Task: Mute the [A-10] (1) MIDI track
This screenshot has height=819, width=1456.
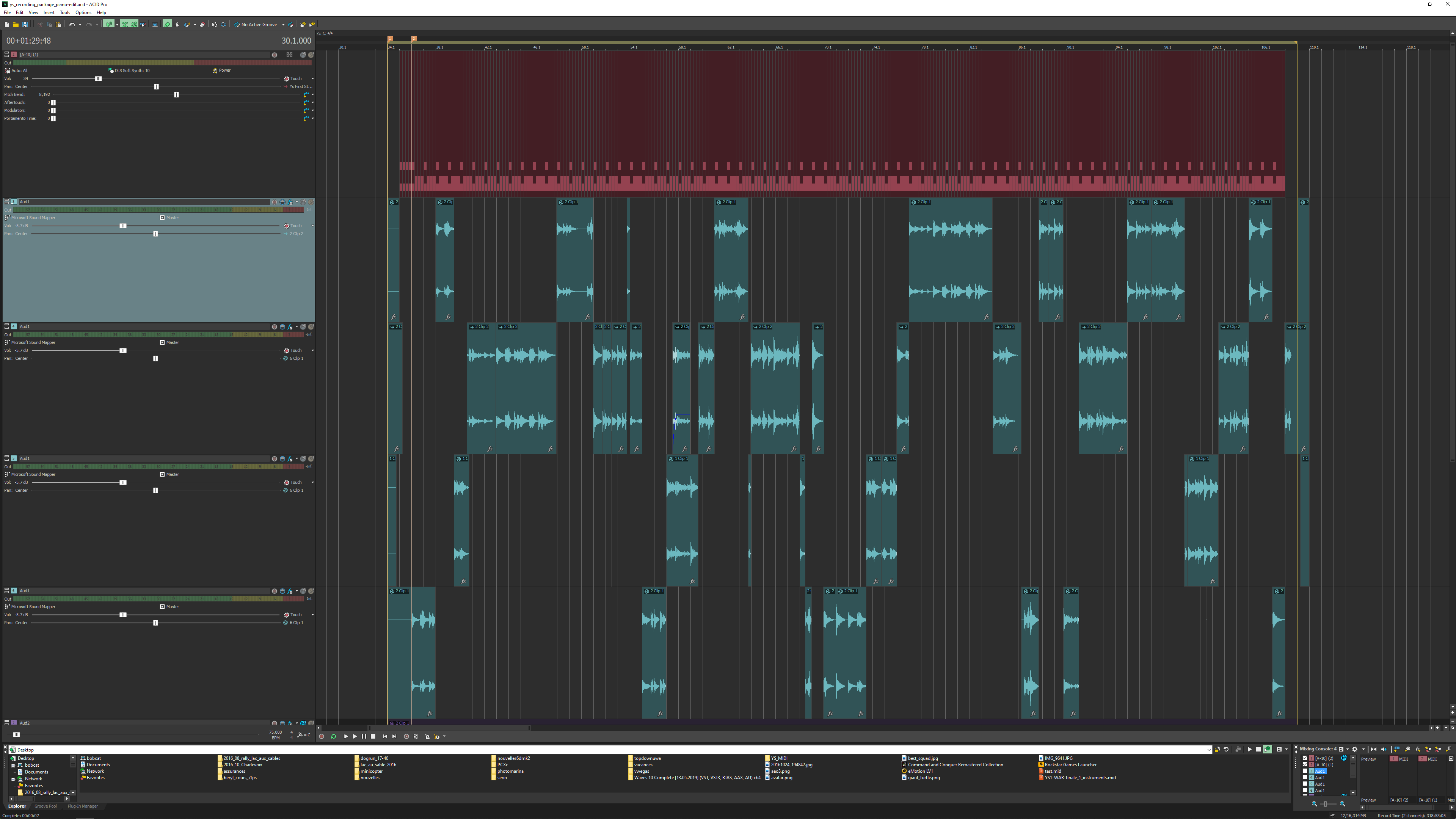Action: pos(303,55)
